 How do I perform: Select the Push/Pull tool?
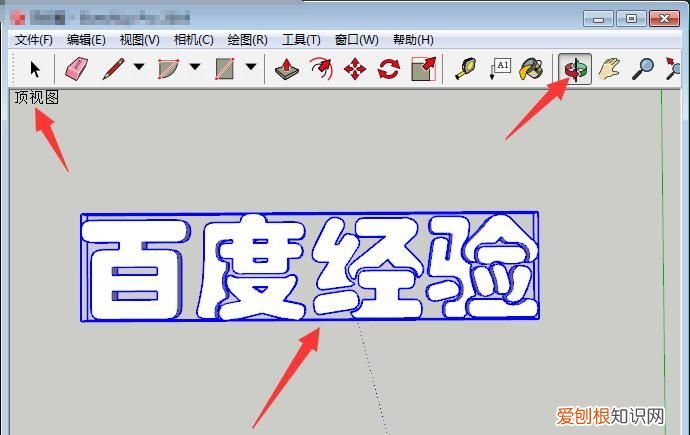point(286,69)
